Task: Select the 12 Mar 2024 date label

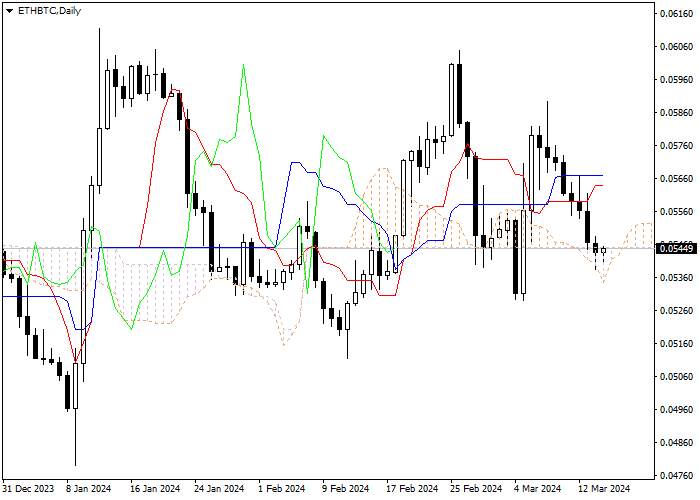Action: coord(604,489)
